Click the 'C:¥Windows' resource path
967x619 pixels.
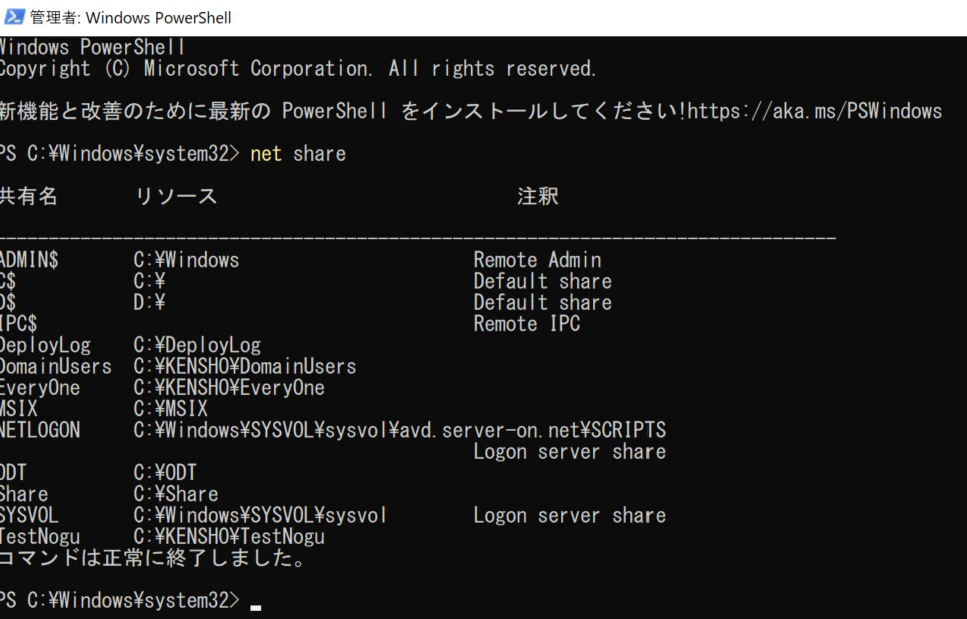[186, 260]
